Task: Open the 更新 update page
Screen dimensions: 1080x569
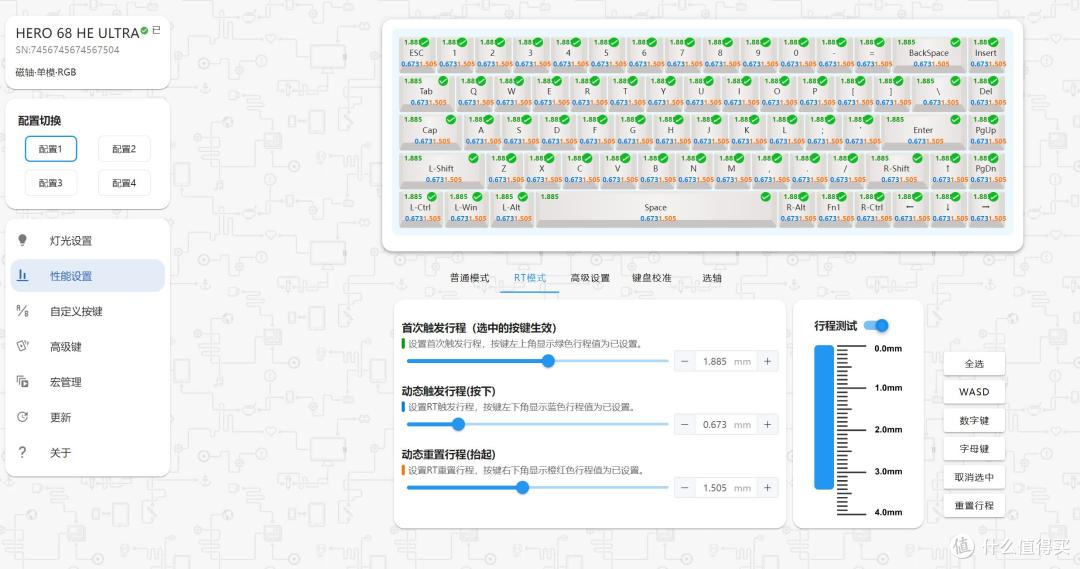Action: click(x=87, y=417)
